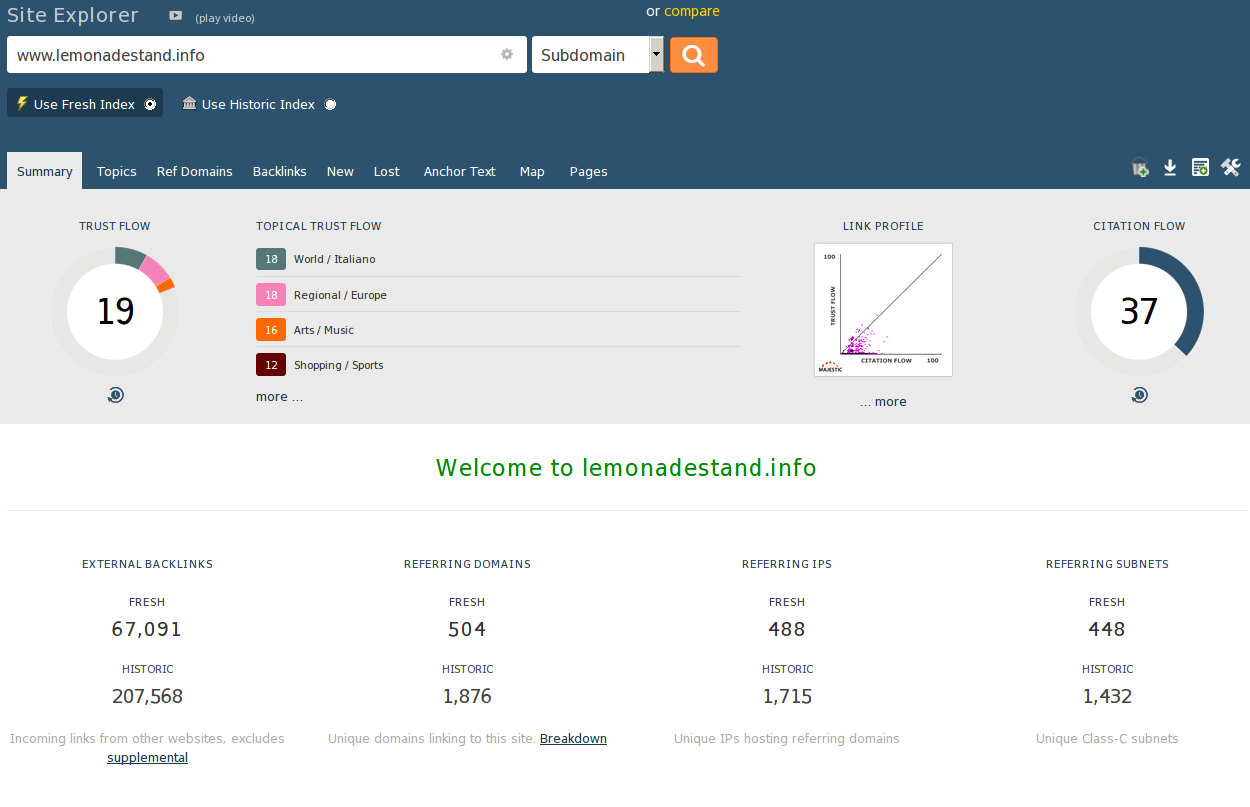The width and height of the screenshot is (1250, 807).
Task: Open the Pages tab
Action: pos(589,171)
